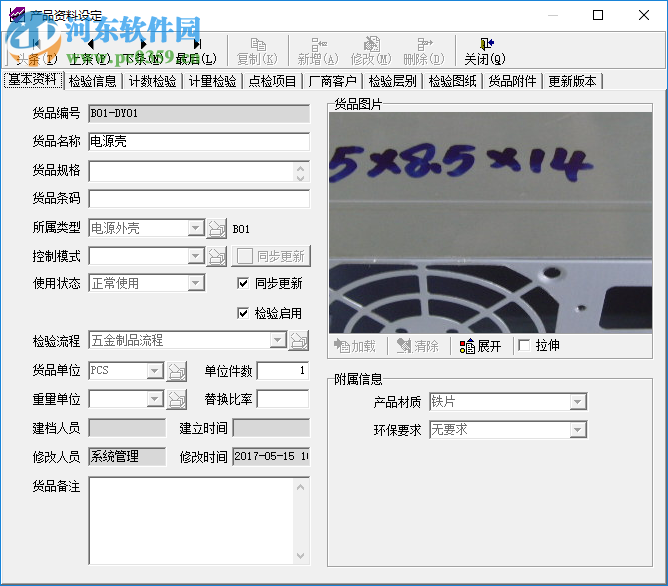Click the application icon in title bar

click(x=17, y=15)
